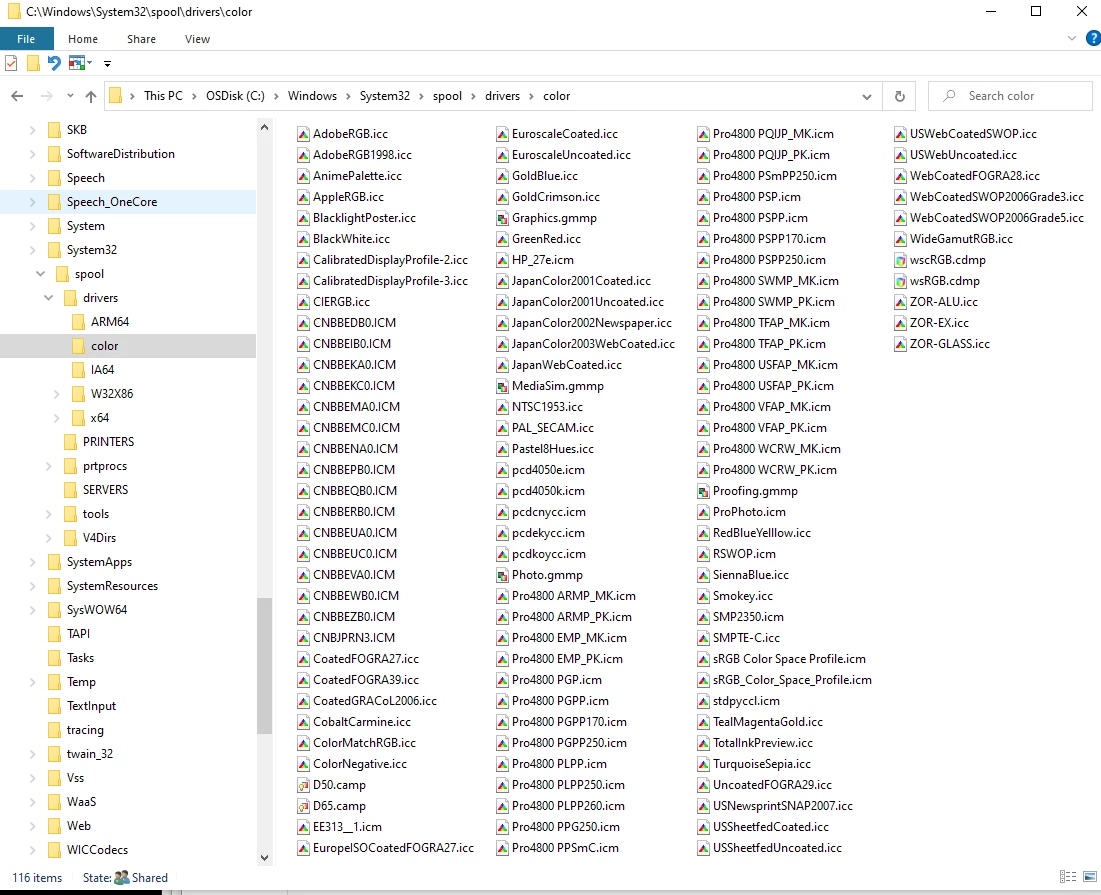Select file named JapanColor2002Newspaper.icc
The image size is (1101, 895).
[592, 323]
